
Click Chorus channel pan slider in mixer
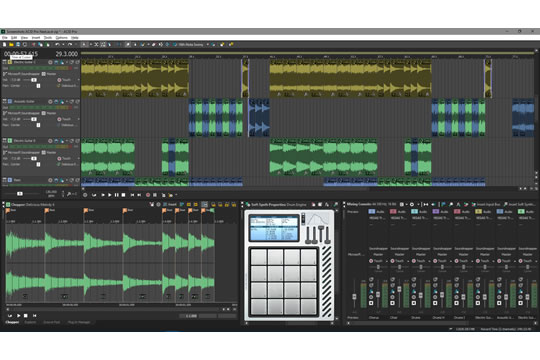click(x=378, y=267)
